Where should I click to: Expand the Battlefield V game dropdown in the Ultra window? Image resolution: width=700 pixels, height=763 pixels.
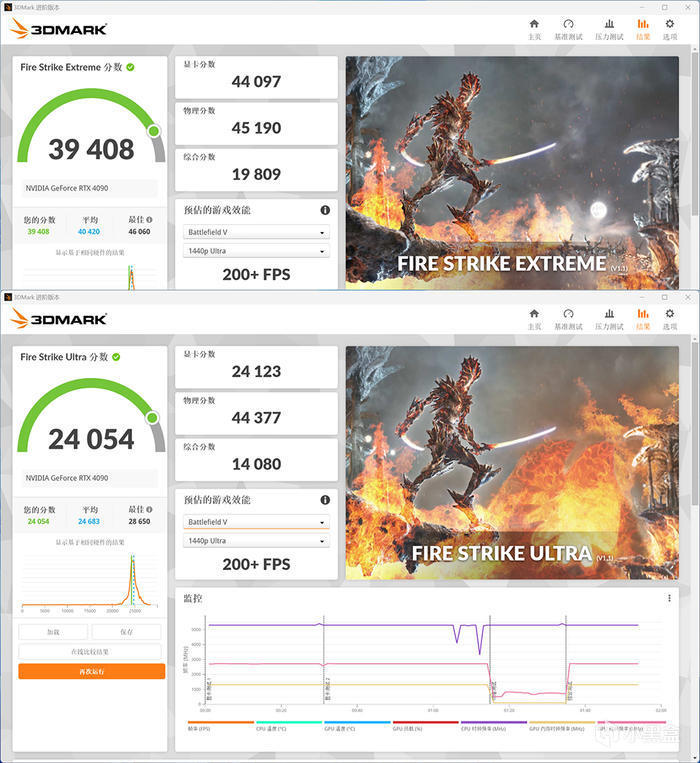point(256,522)
